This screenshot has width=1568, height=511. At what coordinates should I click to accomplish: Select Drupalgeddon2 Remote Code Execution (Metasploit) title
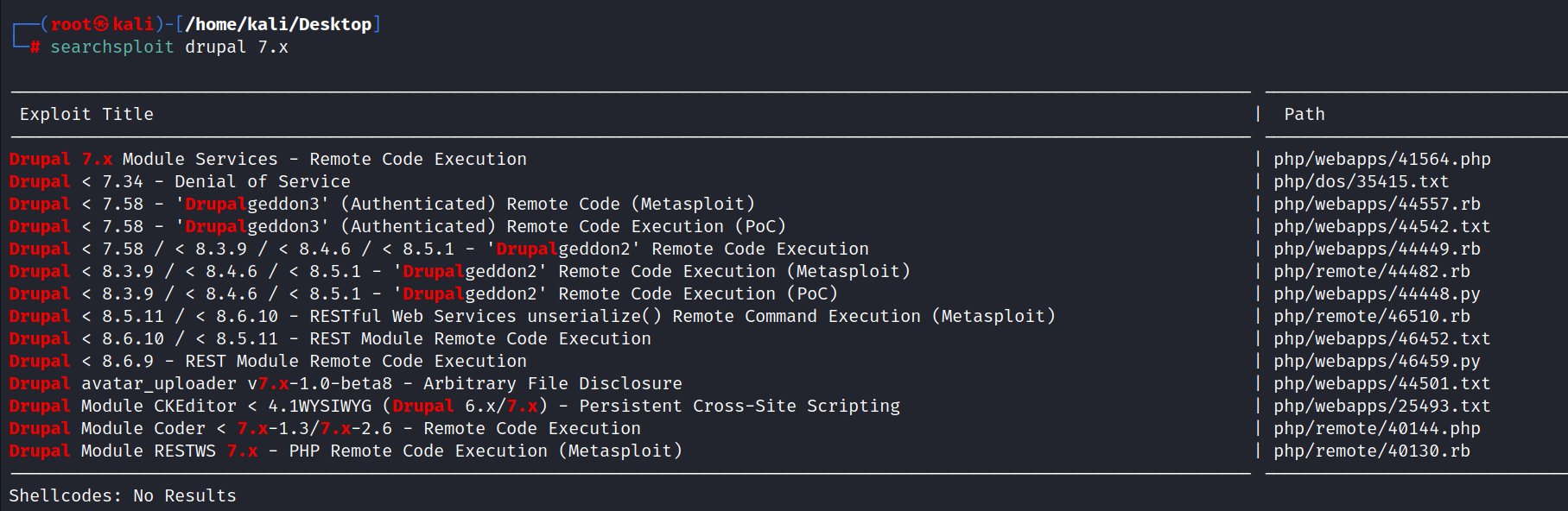pos(460,271)
